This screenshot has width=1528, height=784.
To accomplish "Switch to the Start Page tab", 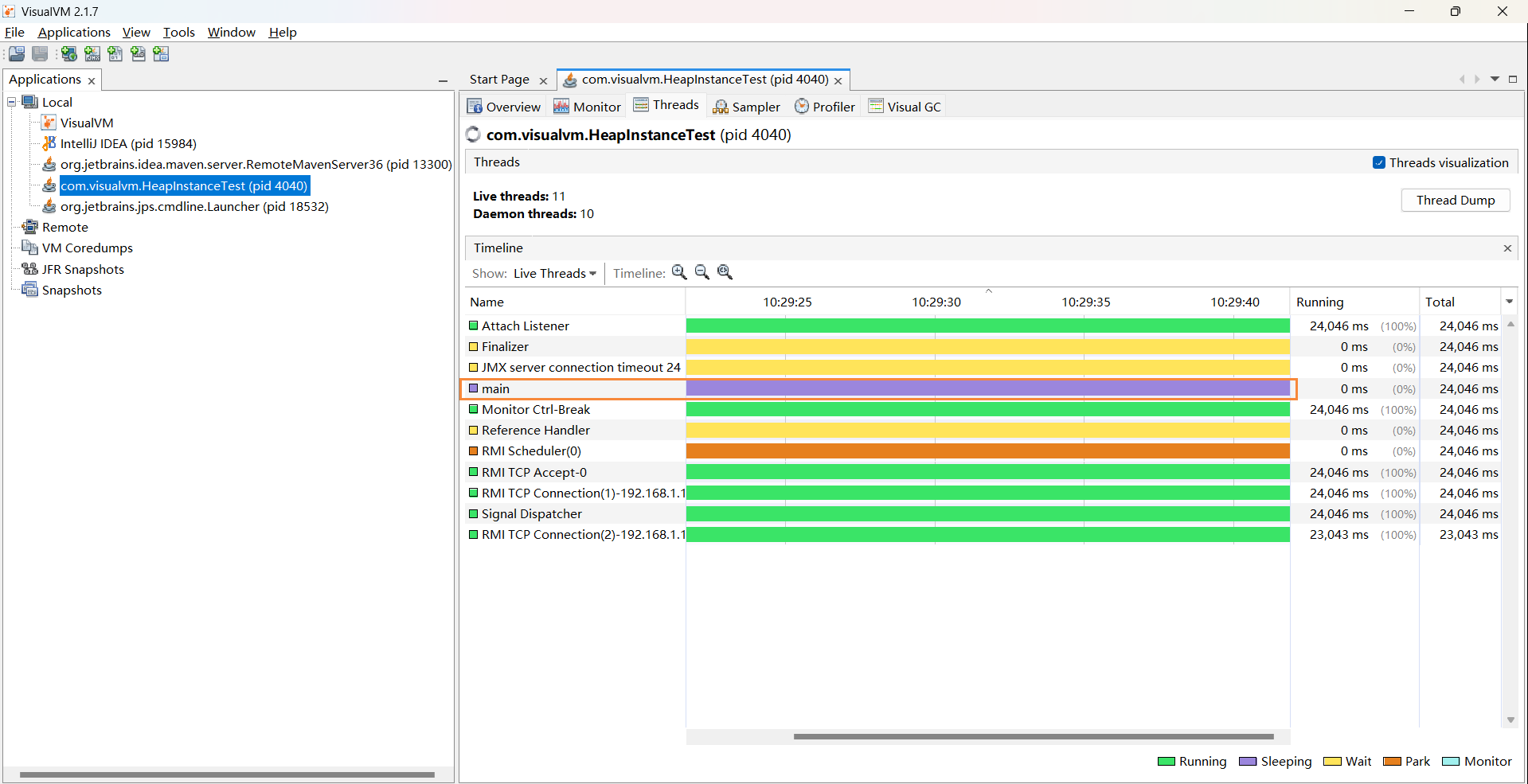I will tap(499, 80).
